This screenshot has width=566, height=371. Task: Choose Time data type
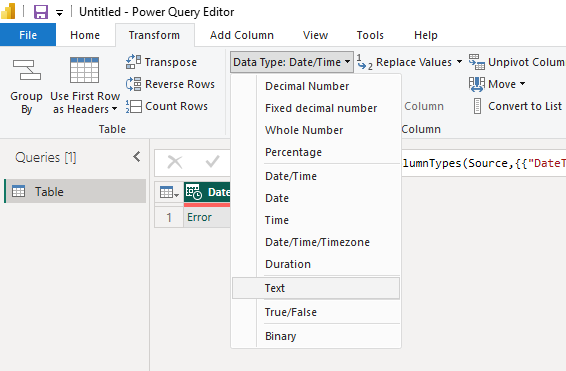(316, 220)
